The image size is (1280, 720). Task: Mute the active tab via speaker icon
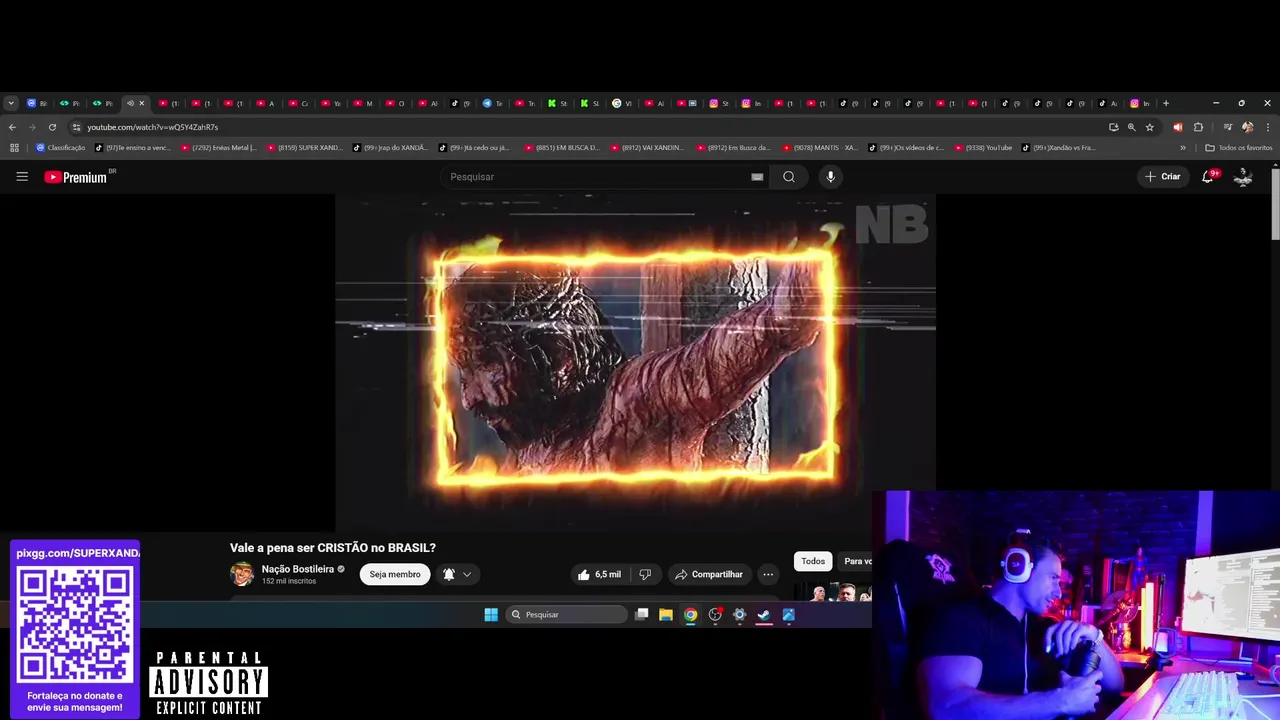point(130,103)
